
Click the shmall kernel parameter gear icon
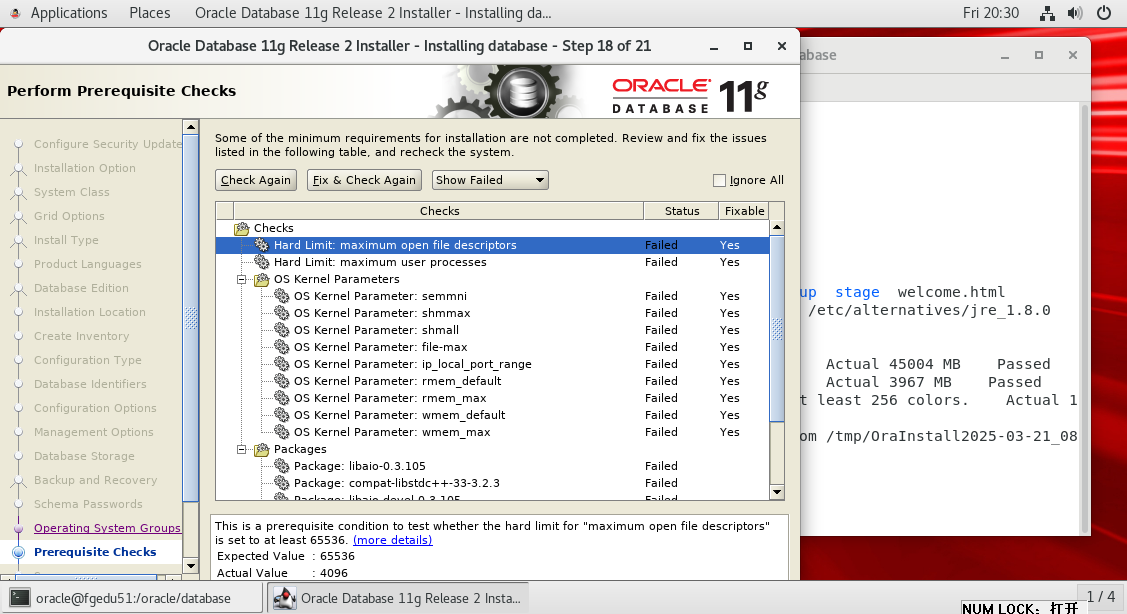pos(282,330)
